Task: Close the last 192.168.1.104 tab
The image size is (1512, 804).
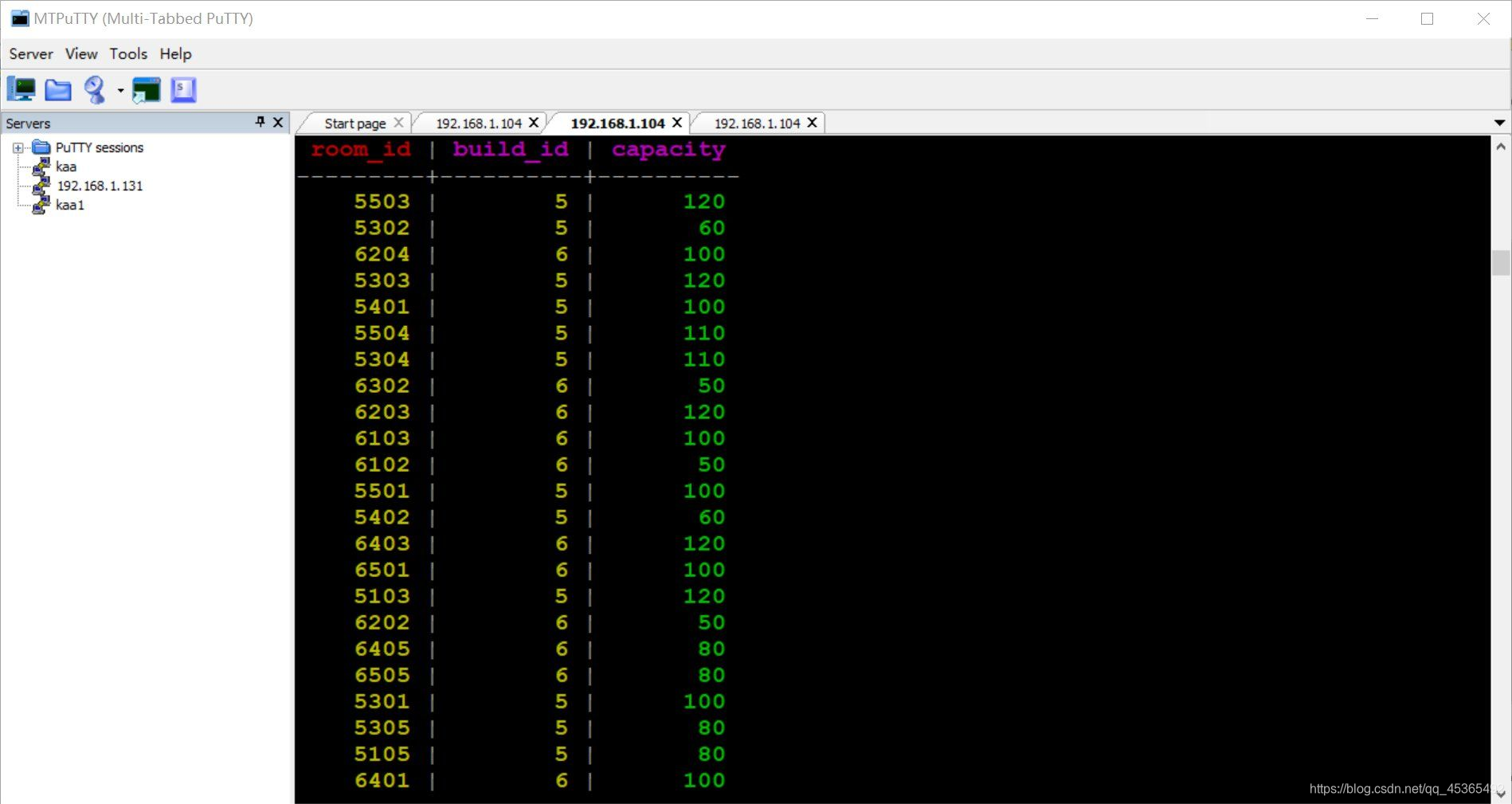Action: [x=812, y=123]
